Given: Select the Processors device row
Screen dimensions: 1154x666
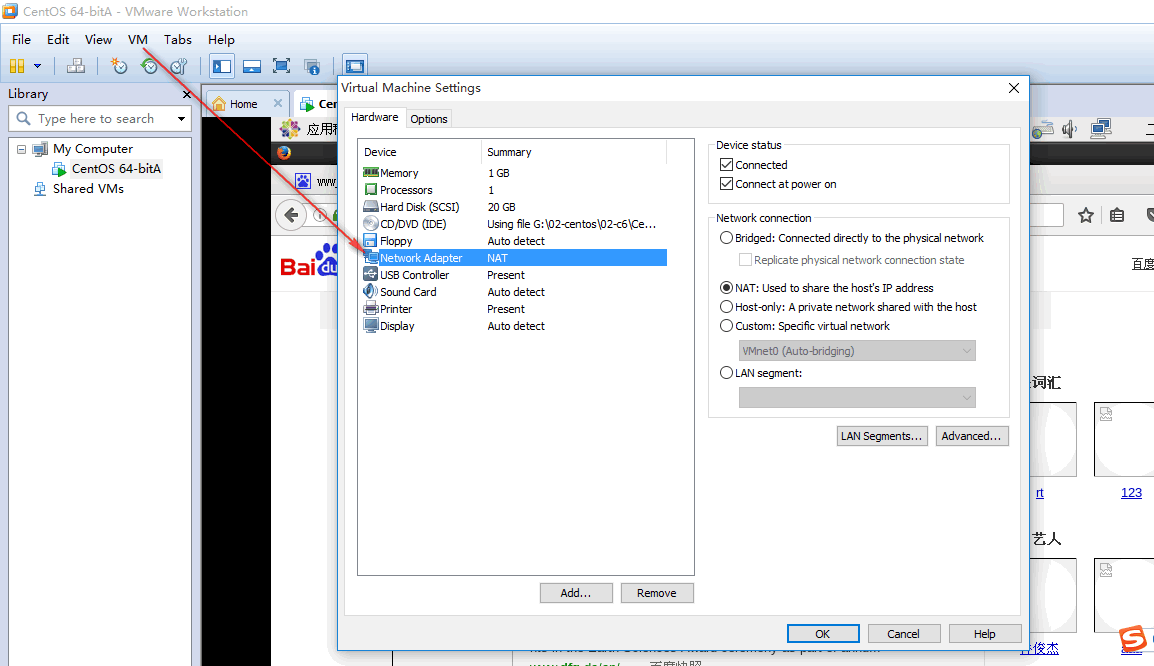Looking at the screenshot, I should (x=514, y=190).
